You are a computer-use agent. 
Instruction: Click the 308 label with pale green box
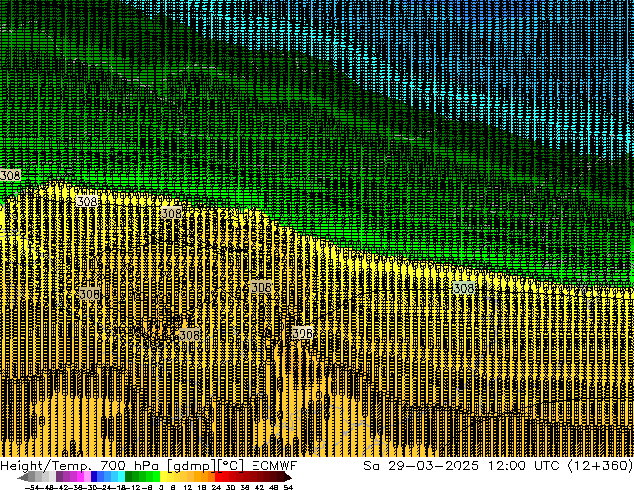463,288
